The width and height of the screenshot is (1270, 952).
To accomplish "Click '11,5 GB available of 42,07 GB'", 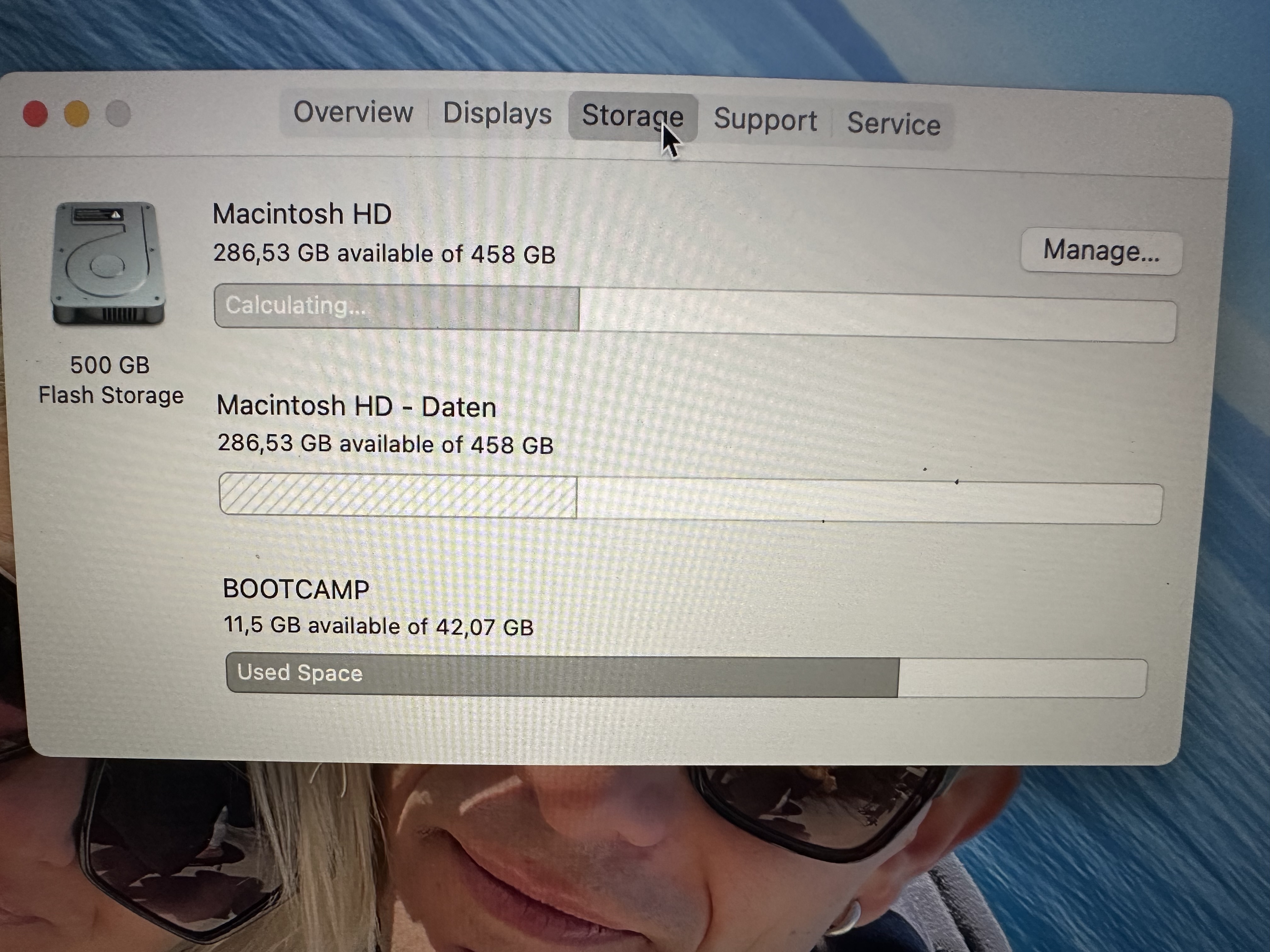I will (378, 626).
